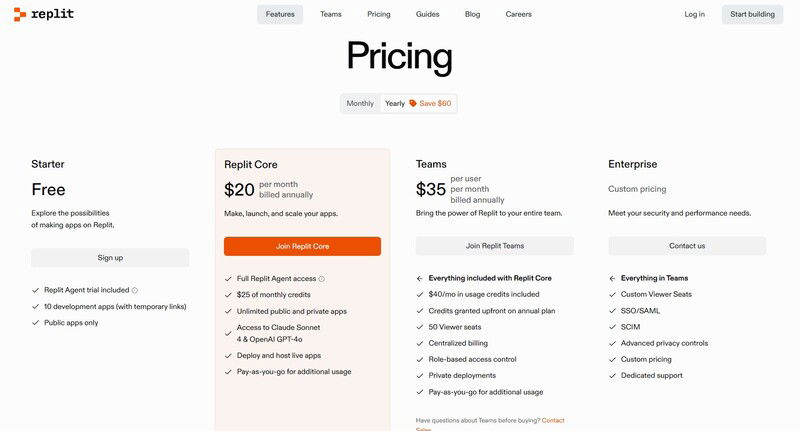800x431 pixels.
Task: Click checkmark icon next to SSO/SAML
Action: pos(612,311)
